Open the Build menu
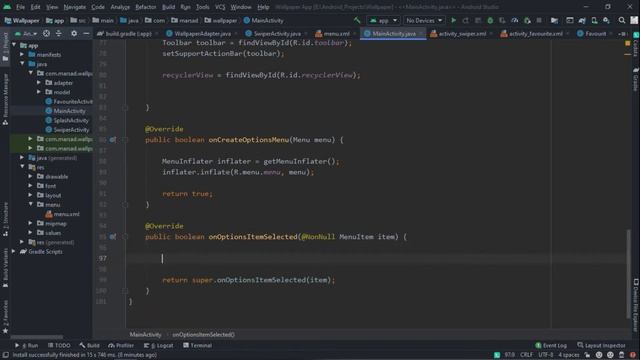 (169, 7)
